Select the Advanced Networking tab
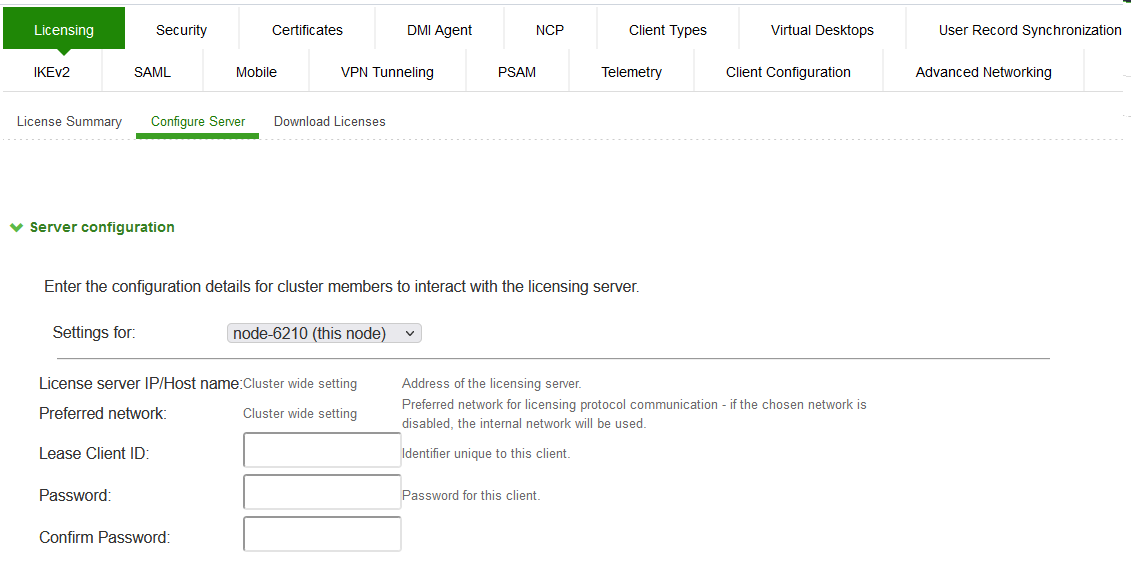1131x565 pixels. coord(983,72)
